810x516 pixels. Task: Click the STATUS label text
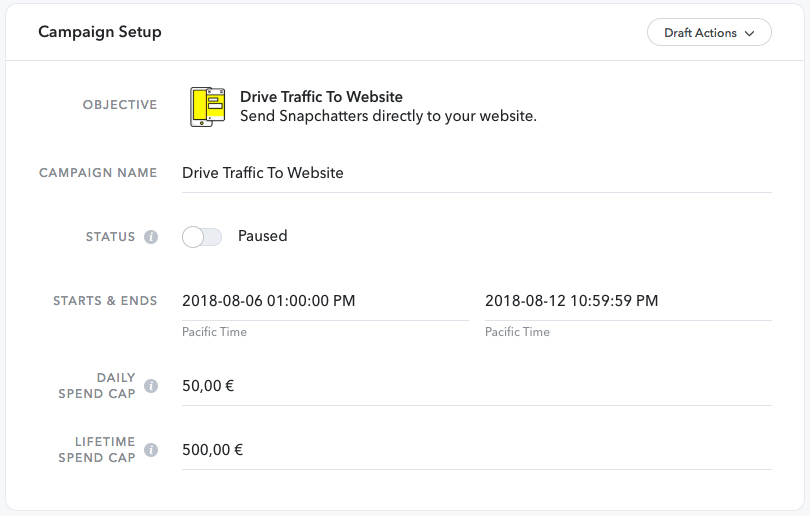point(111,237)
